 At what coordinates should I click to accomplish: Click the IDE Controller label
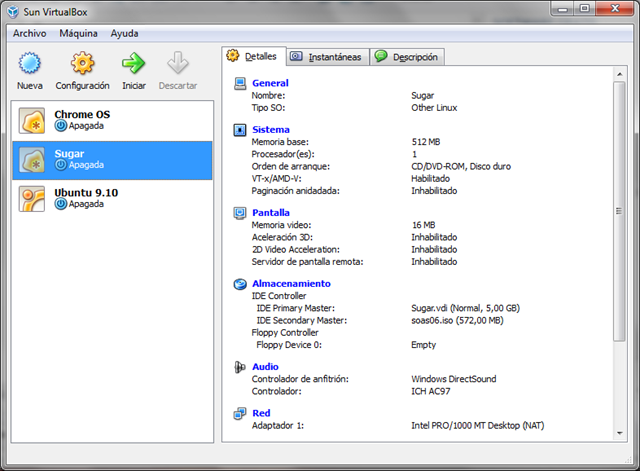click(x=279, y=296)
